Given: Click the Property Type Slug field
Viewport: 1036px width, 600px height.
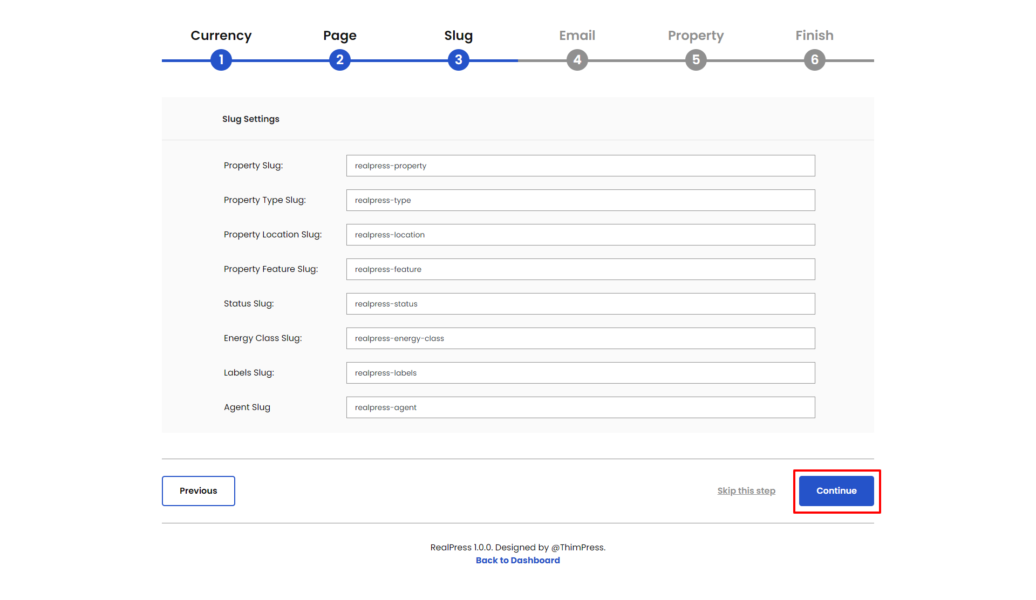Looking at the screenshot, I should [580, 200].
